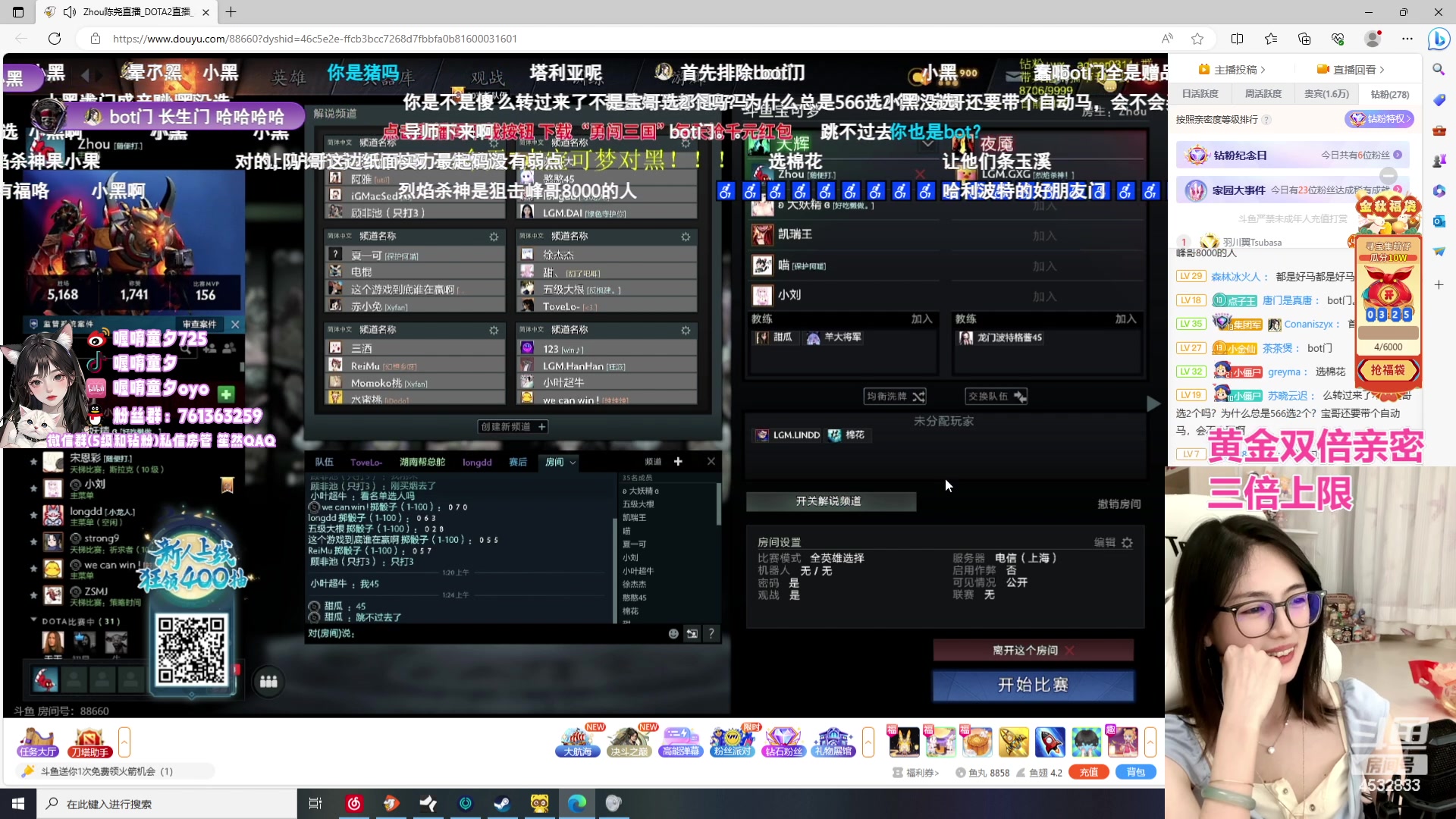
Task: Select the golden aircraft gift
Action: pos(1014,742)
